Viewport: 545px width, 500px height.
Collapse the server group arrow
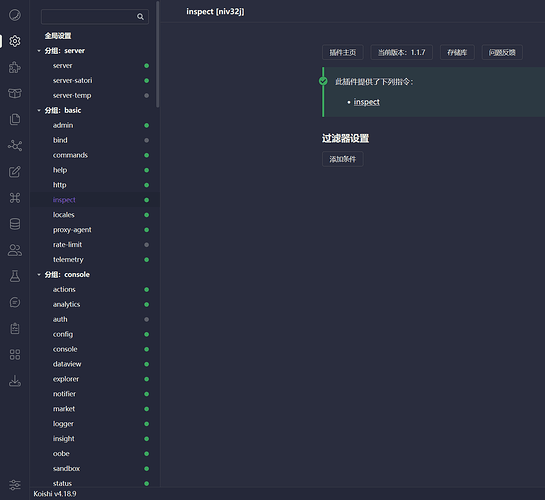(39, 51)
